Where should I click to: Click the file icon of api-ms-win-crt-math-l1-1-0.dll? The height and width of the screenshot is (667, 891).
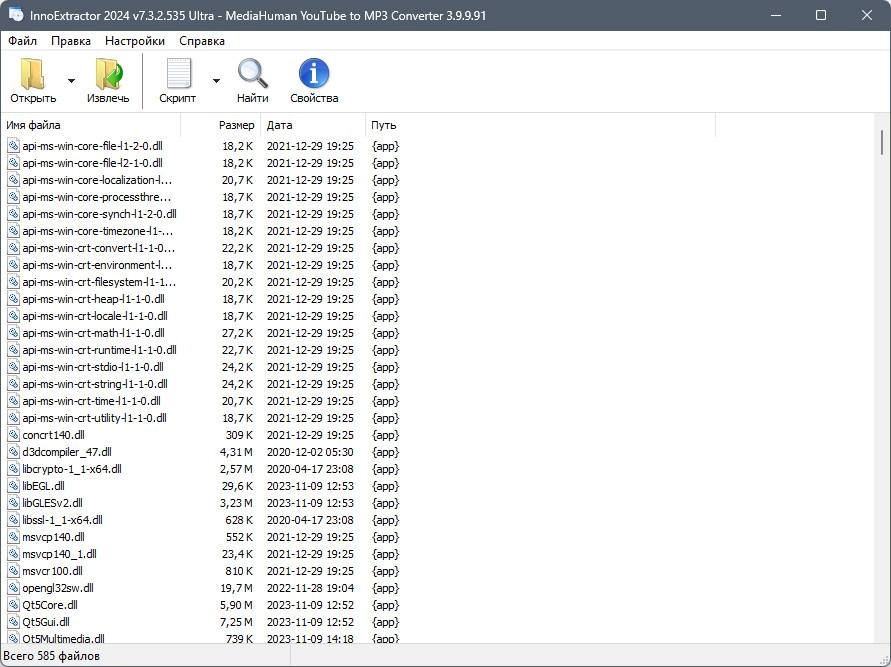click(x=14, y=334)
